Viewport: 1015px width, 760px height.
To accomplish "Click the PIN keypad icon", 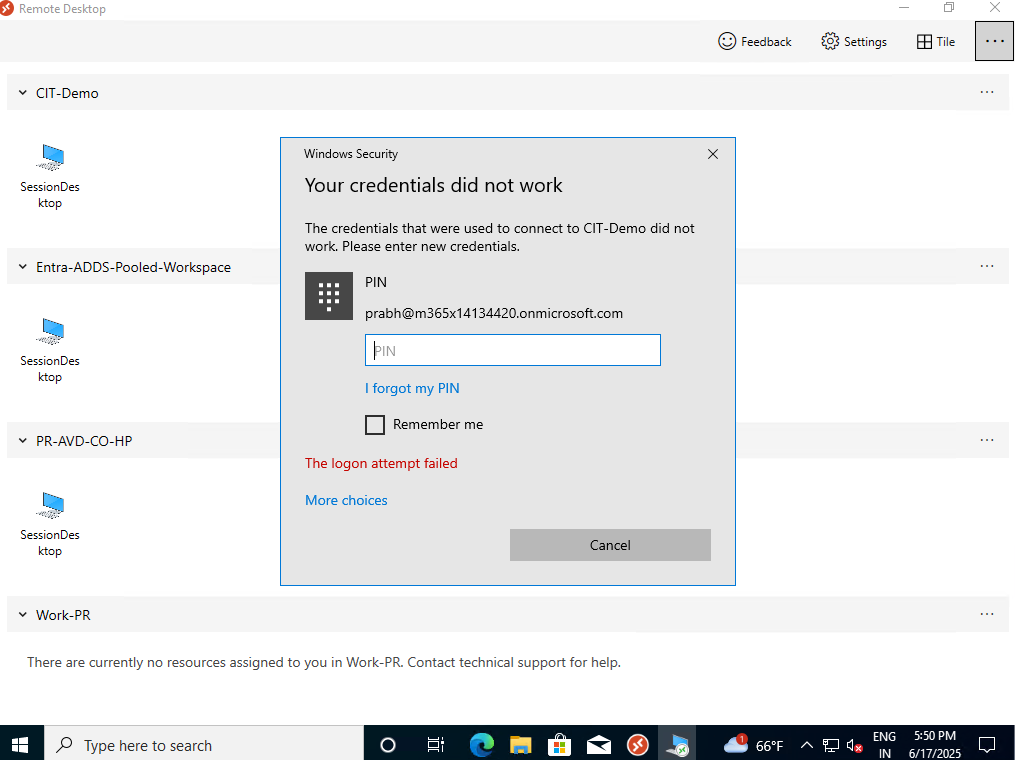I will click(x=329, y=296).
